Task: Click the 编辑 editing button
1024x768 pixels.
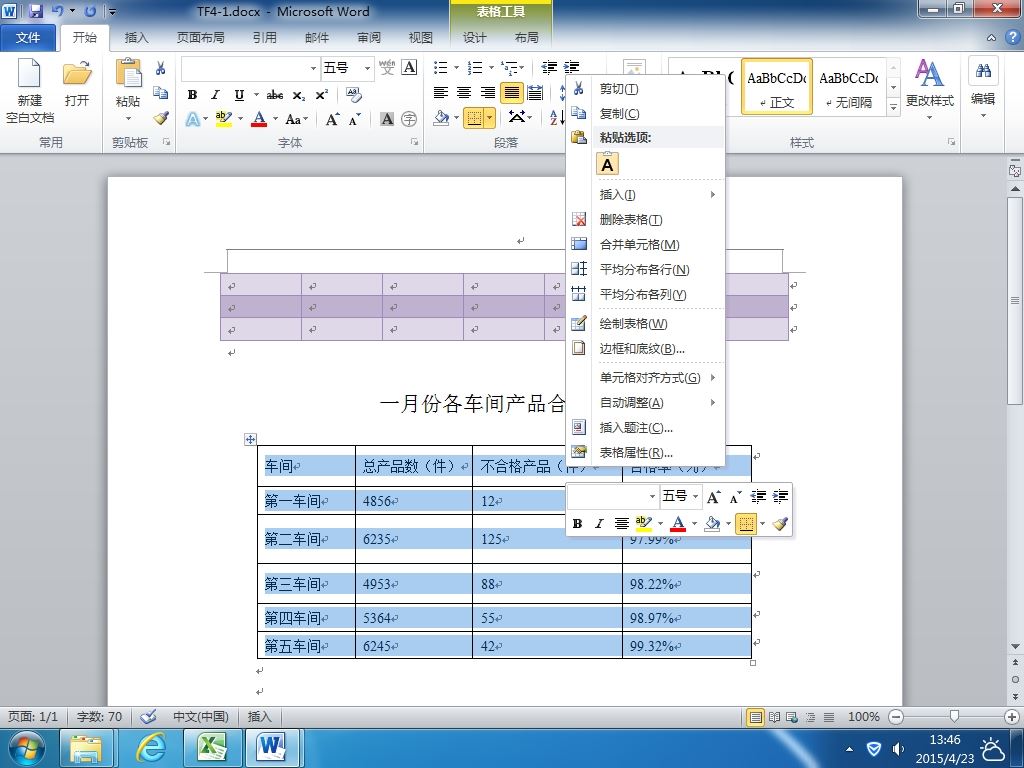Action: [983, 89]
